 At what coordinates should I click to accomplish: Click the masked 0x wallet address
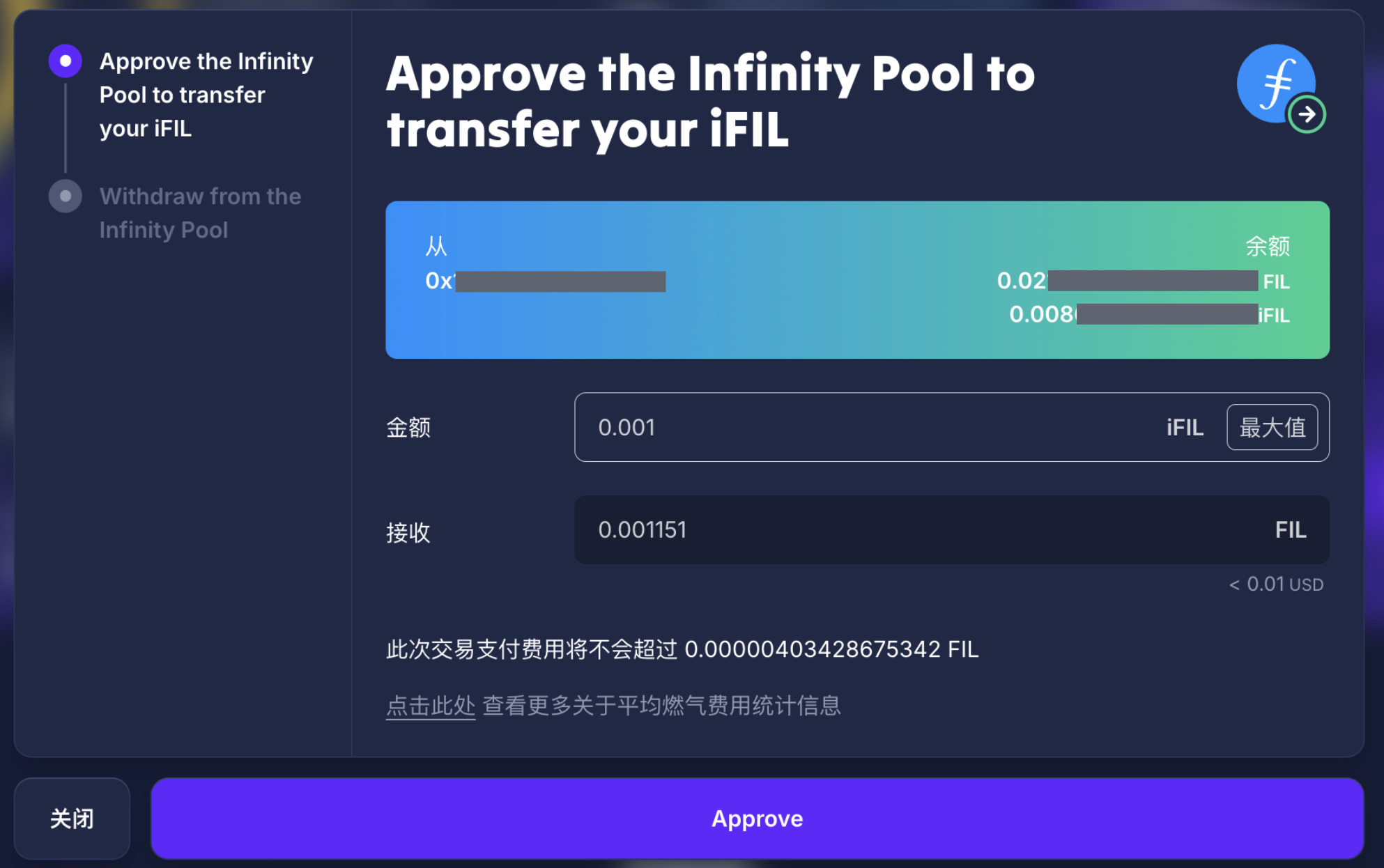[x=545, y=281]
